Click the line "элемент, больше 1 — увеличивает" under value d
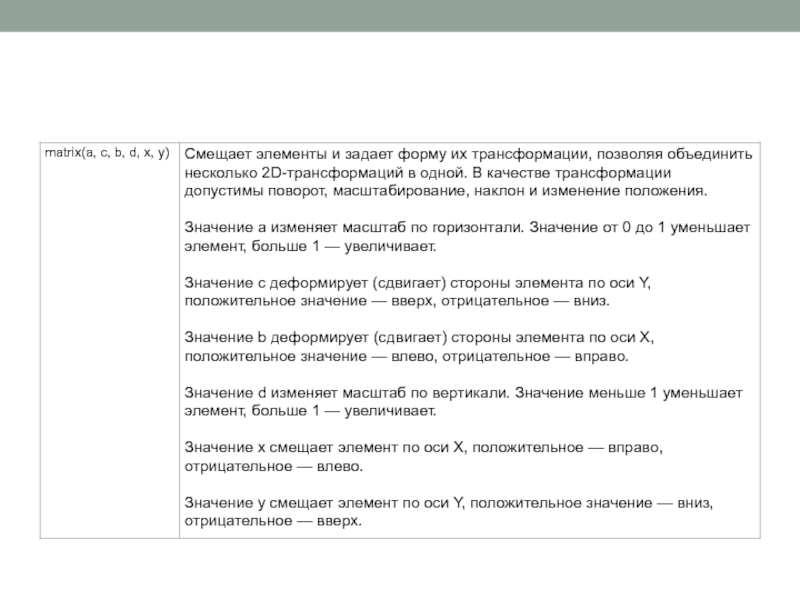The image size is (800, 600). point(310,411)
